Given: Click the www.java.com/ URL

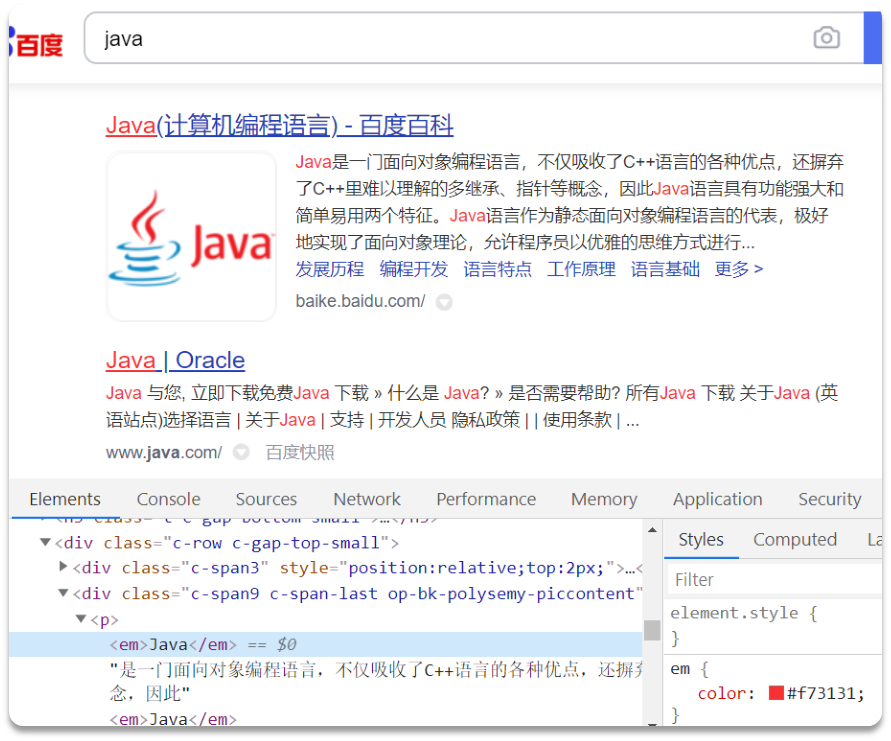Looking at the screenshot, I should tap(164, 452).
